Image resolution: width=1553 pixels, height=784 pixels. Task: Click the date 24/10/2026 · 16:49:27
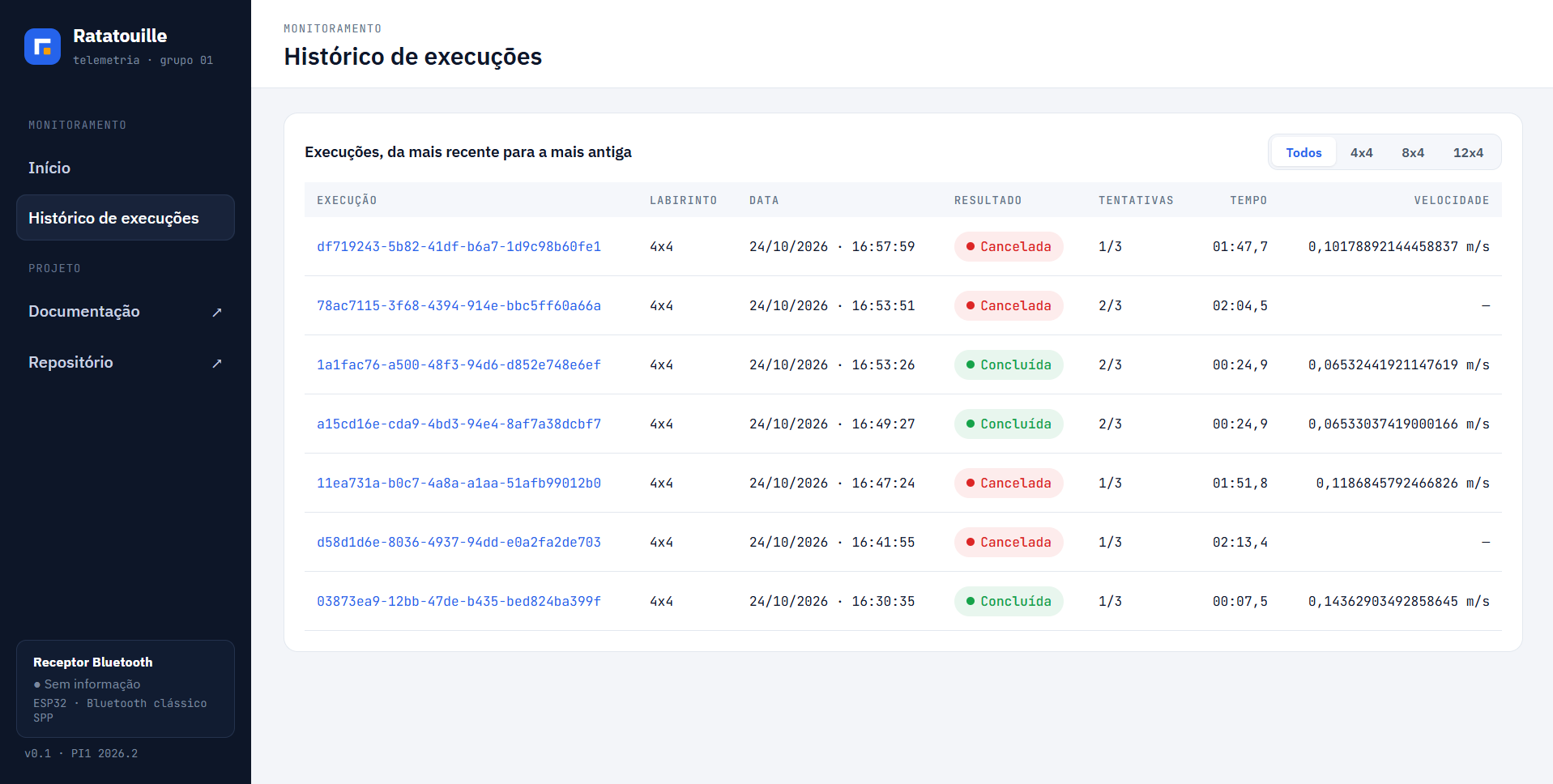832,424
